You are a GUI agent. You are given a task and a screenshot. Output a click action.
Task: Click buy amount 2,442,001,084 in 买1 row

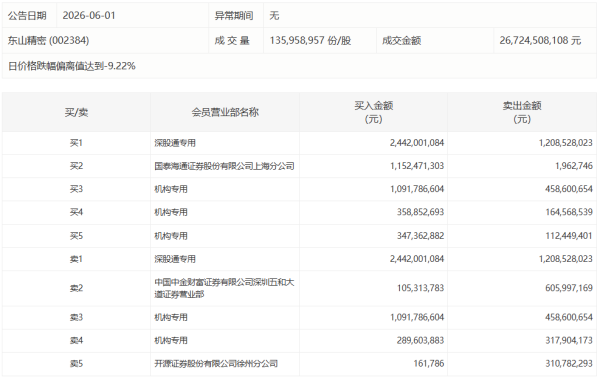point(417,143)
